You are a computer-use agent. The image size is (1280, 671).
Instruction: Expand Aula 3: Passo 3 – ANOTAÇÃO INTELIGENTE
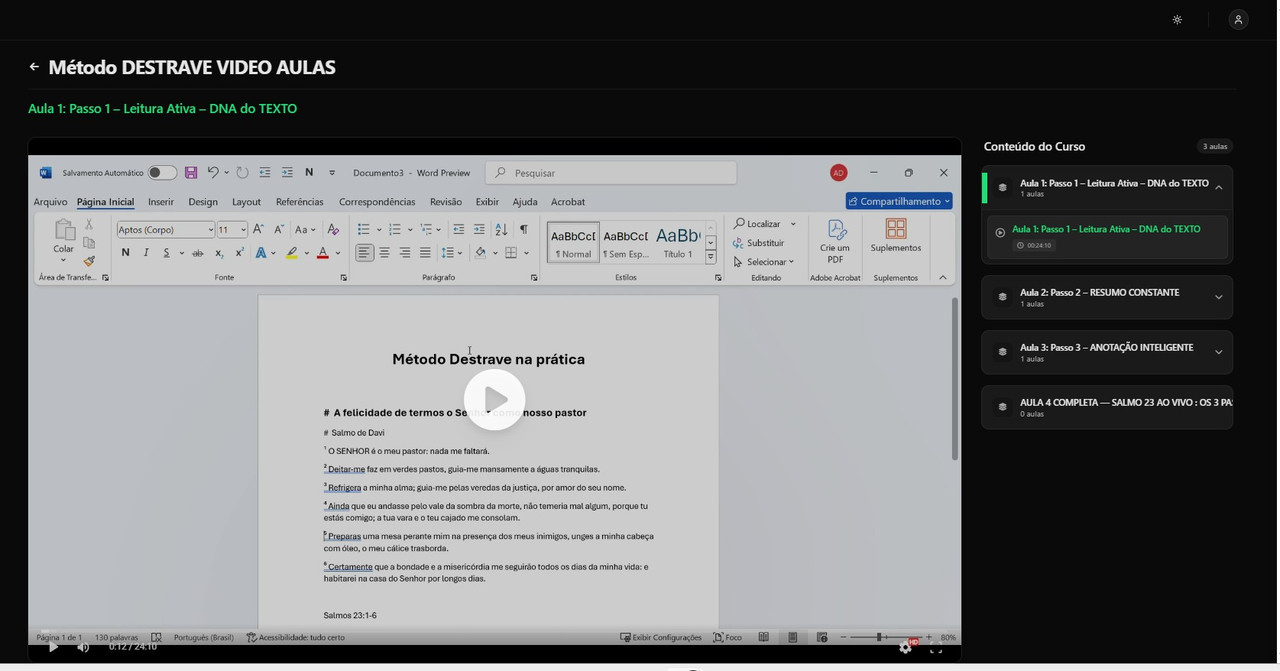(1108, 352)
